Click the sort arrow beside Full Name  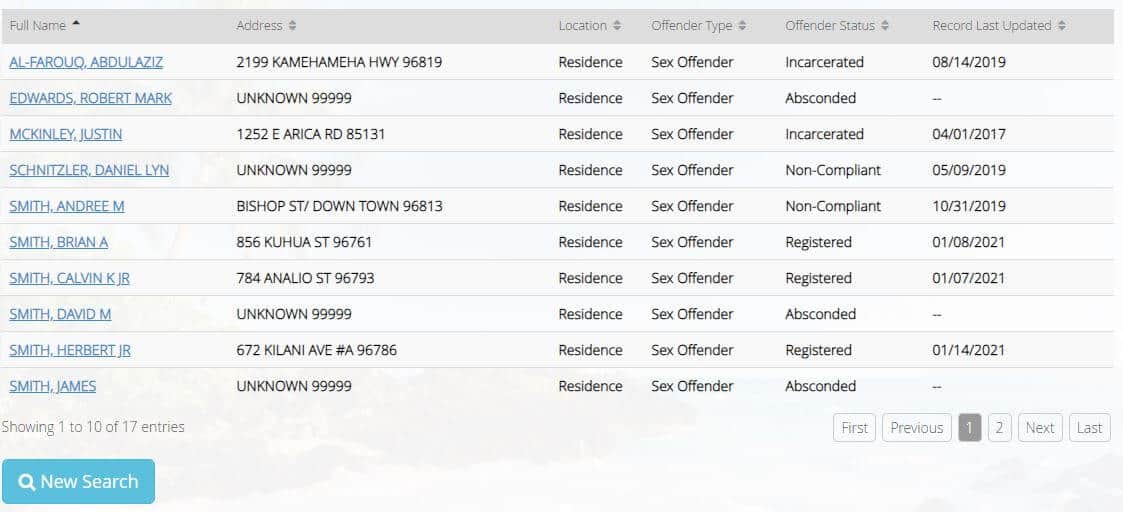tap(77, 24)
